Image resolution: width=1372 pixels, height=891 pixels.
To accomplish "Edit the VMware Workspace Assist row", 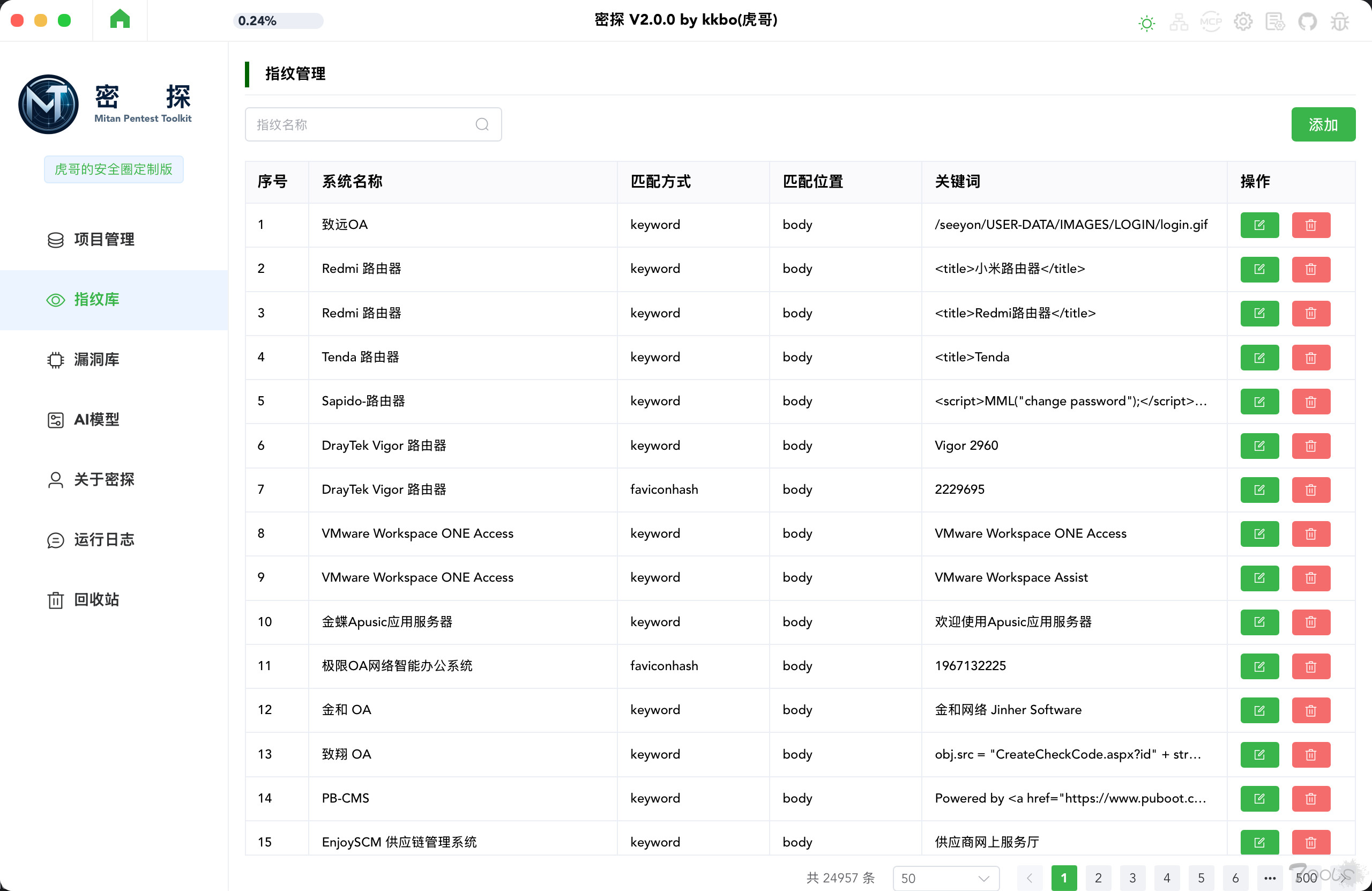I will (x=1259, y=578).
